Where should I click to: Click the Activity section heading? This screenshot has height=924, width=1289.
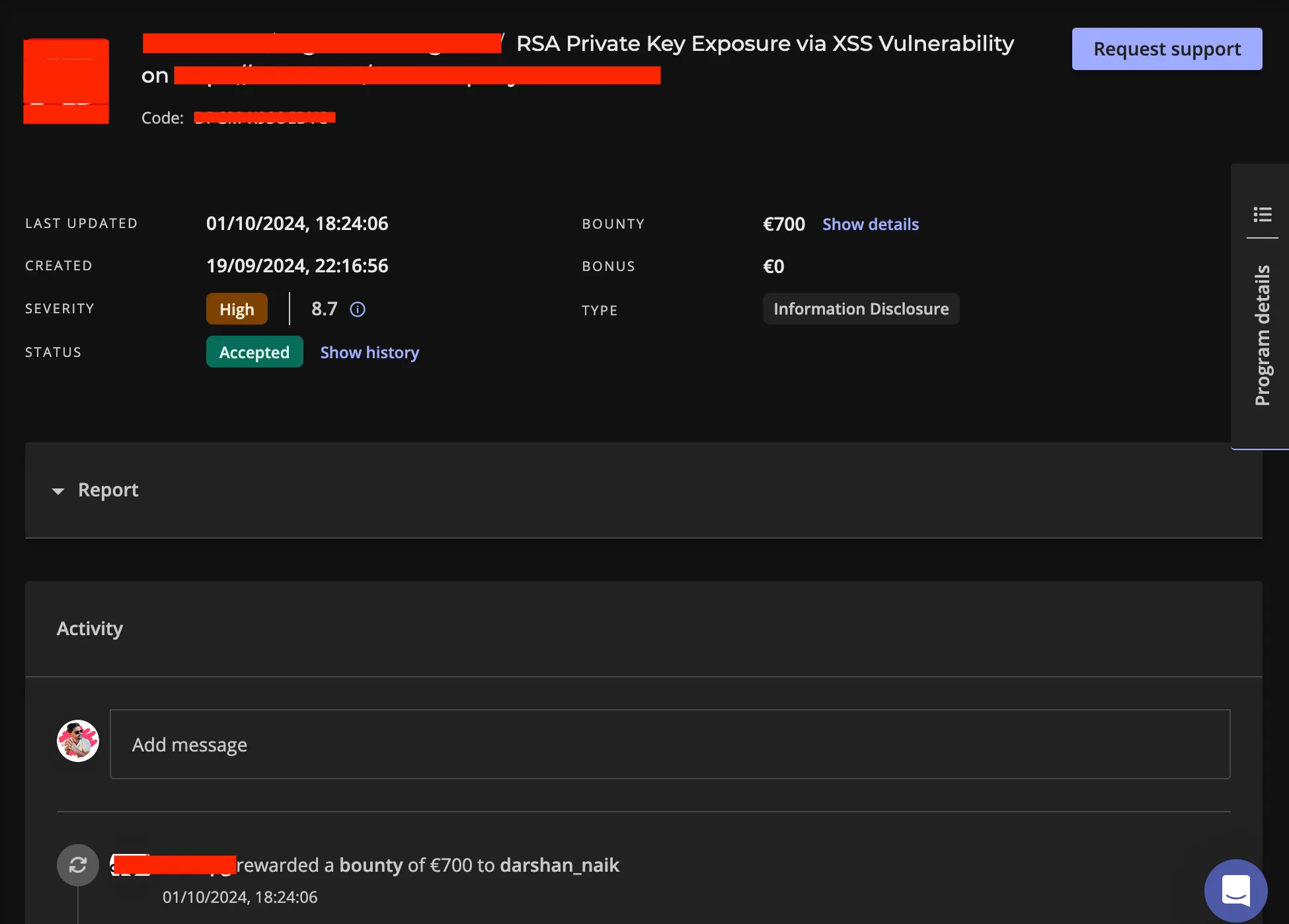pos(90,629)
